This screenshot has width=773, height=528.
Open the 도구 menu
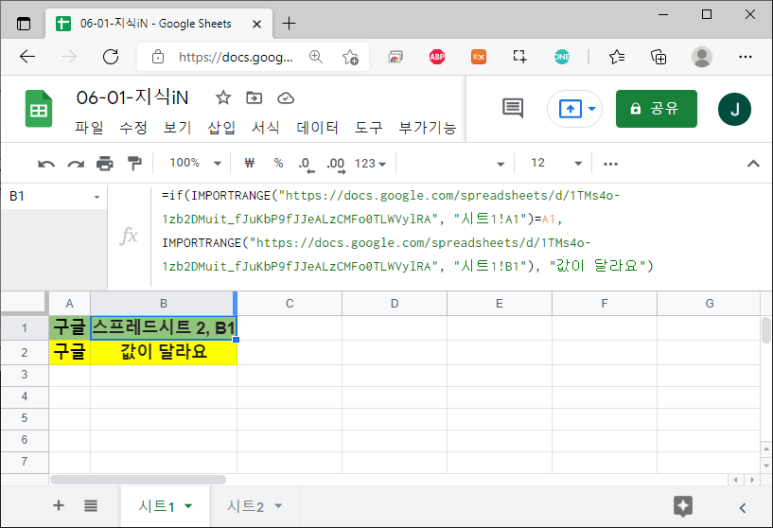369,128
